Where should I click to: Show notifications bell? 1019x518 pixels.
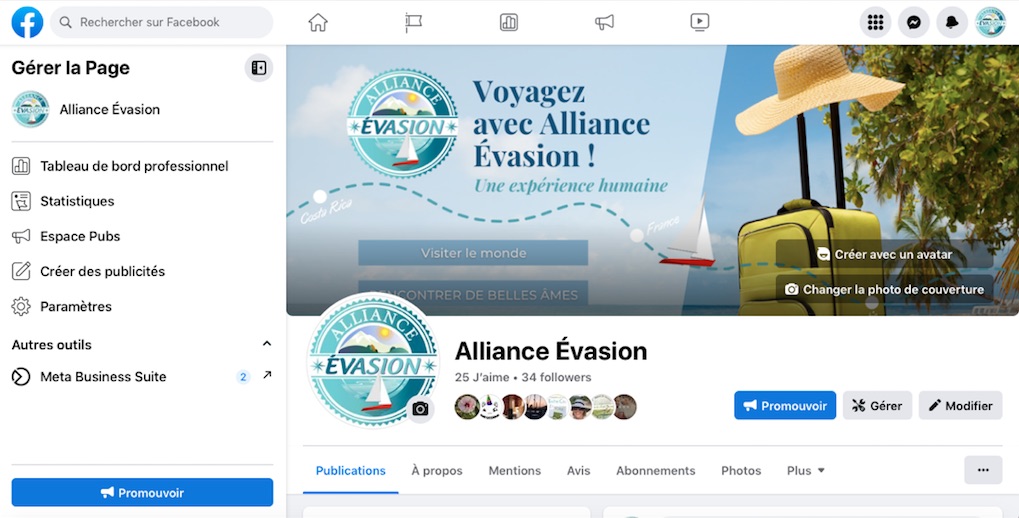[952, 22]
